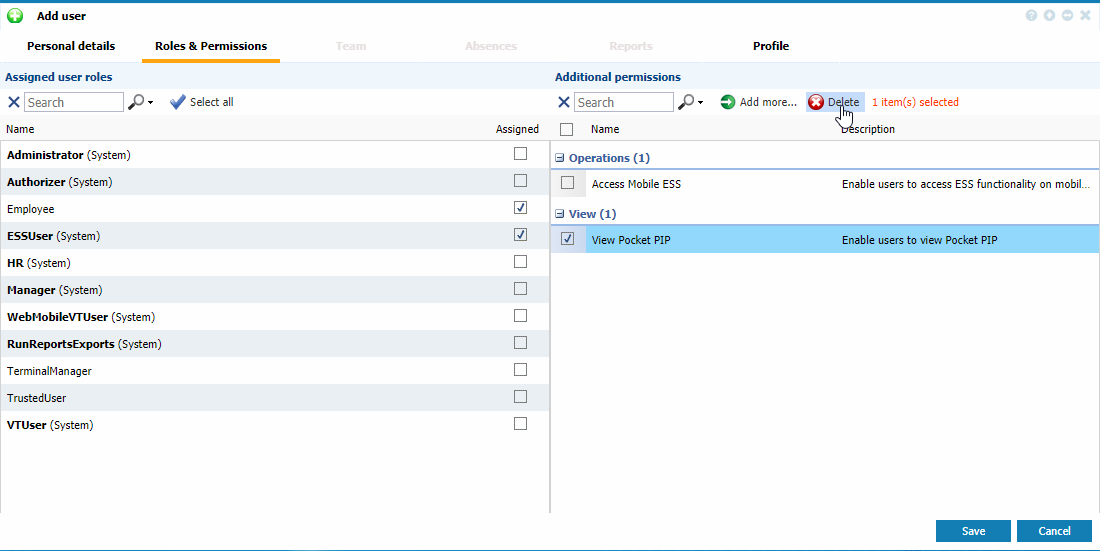Image resolution: width=1100 pixels, height=551 pixels.
Task: Clear the search in Assigned user roles
Action: pyautogui.click(x=14, y=102)
